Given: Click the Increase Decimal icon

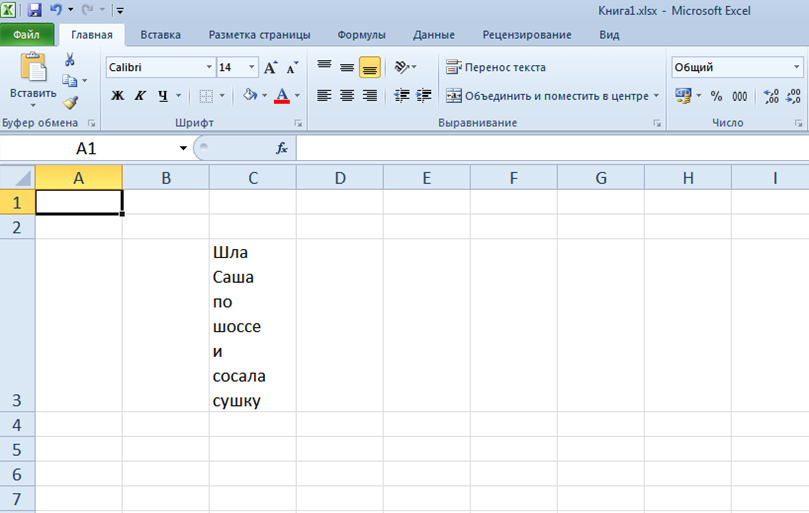Looking at the screenshot, I should [771, 96].
